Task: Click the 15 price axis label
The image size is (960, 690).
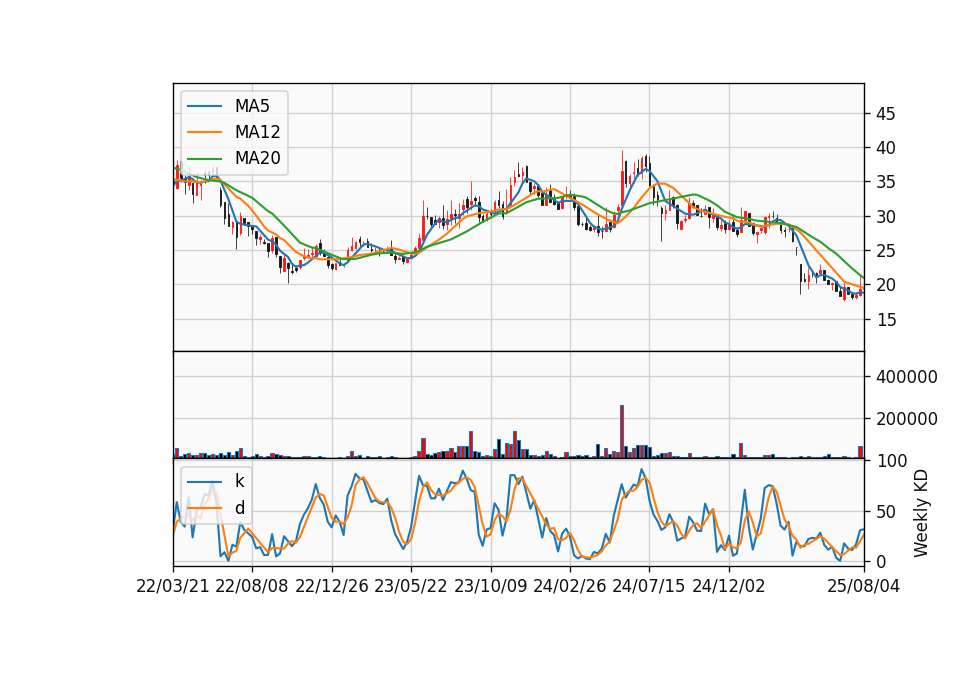Action: (x=885, y=320)
